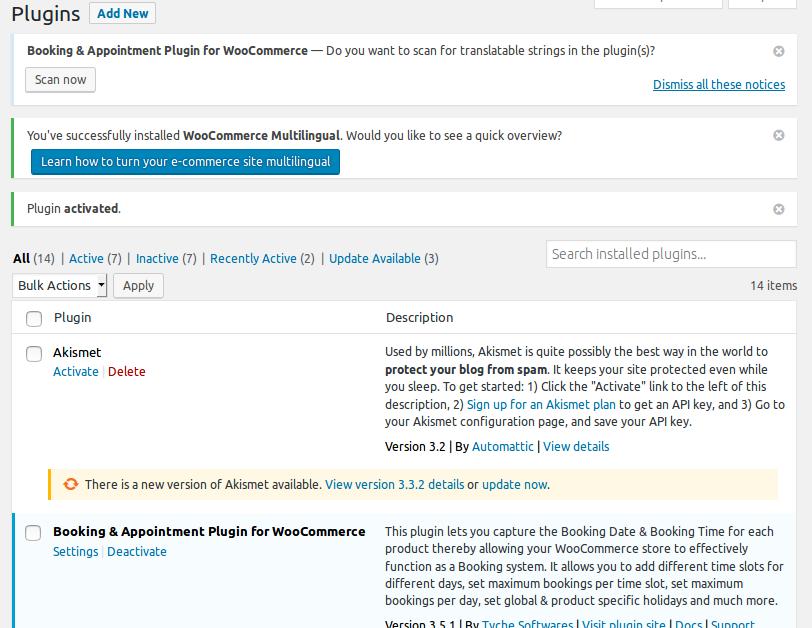
Task: Click the Akismet update refresh icon
Action: point(71,484)
